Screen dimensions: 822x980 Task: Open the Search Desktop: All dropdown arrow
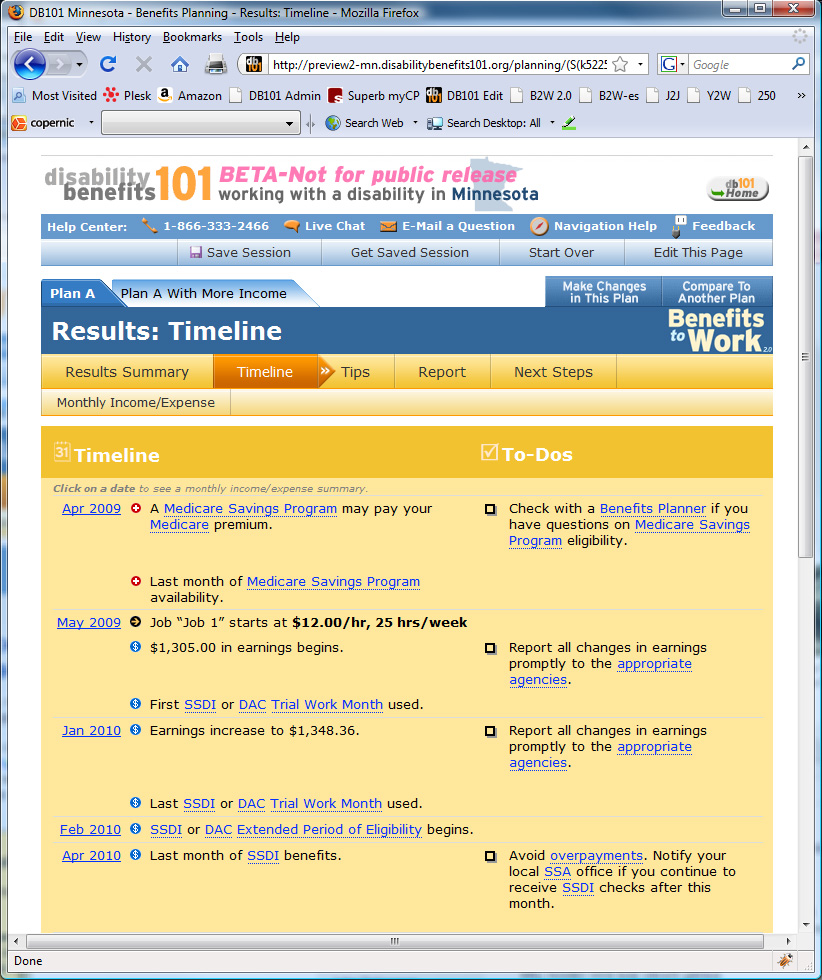(x=552, y=122)
